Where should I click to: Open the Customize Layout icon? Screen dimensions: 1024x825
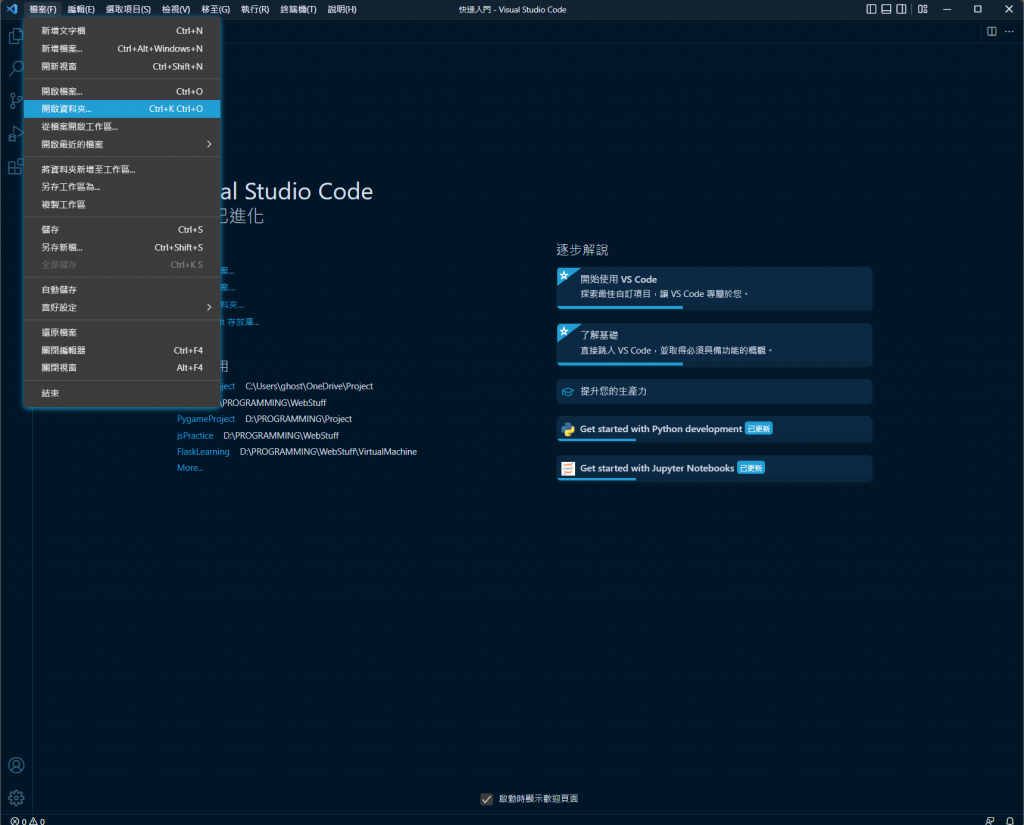tap(923, 9)
